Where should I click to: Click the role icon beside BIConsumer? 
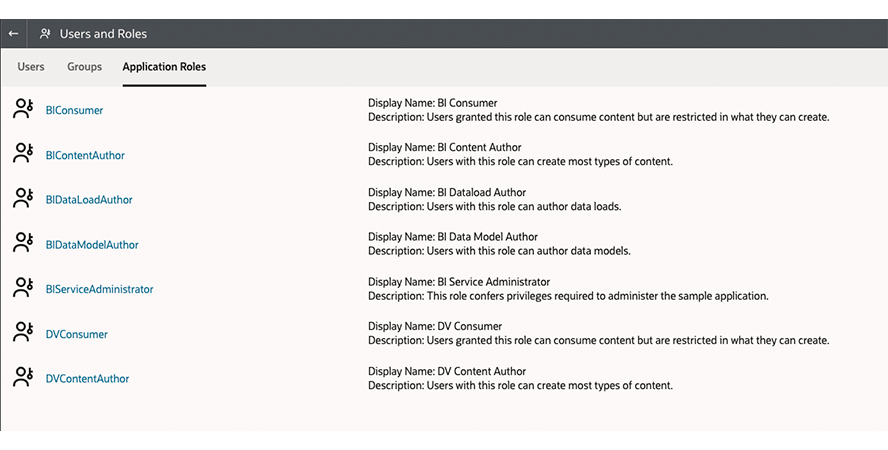23,109
